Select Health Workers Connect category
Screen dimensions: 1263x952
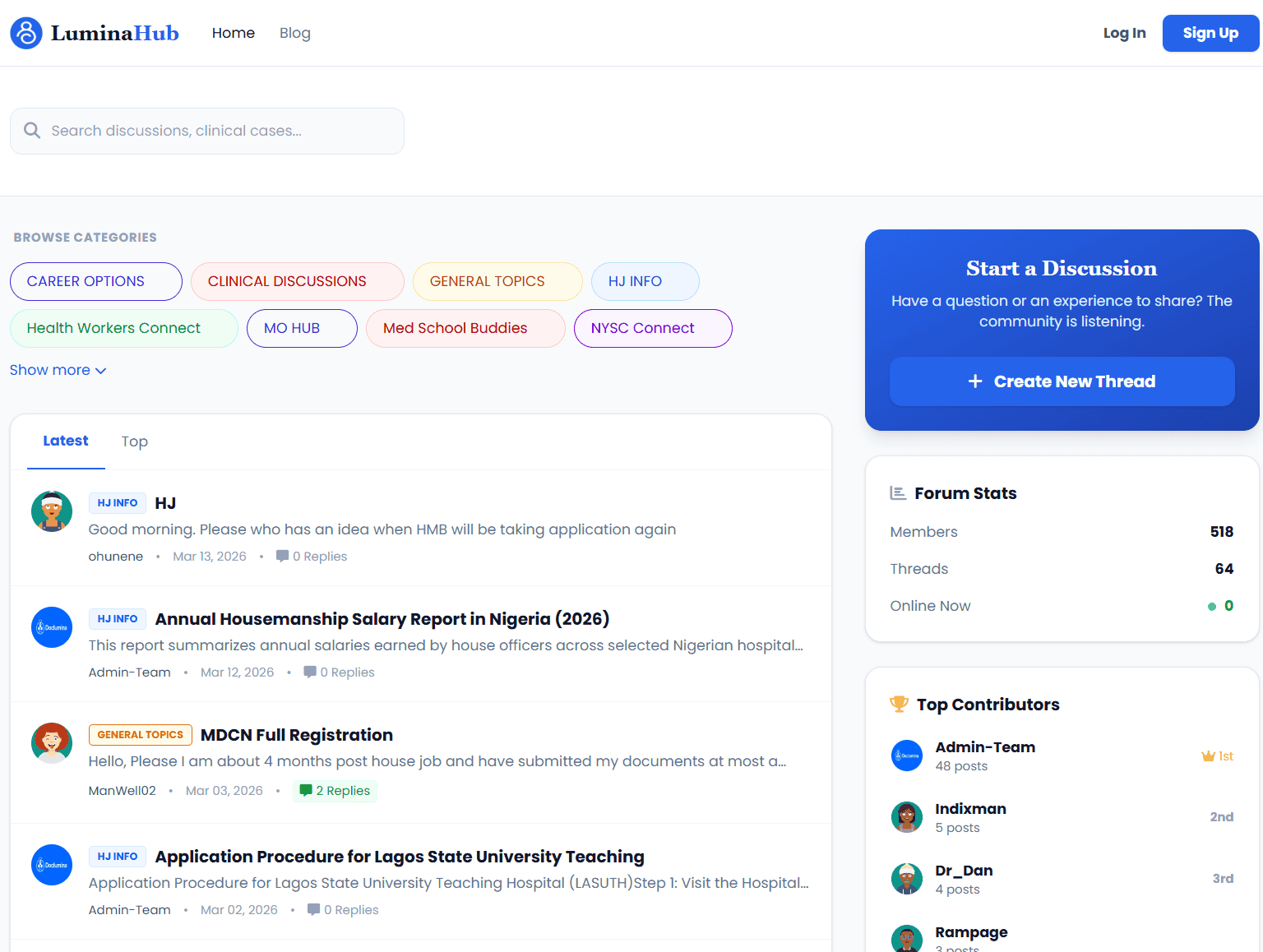click(x=124, y=328)
